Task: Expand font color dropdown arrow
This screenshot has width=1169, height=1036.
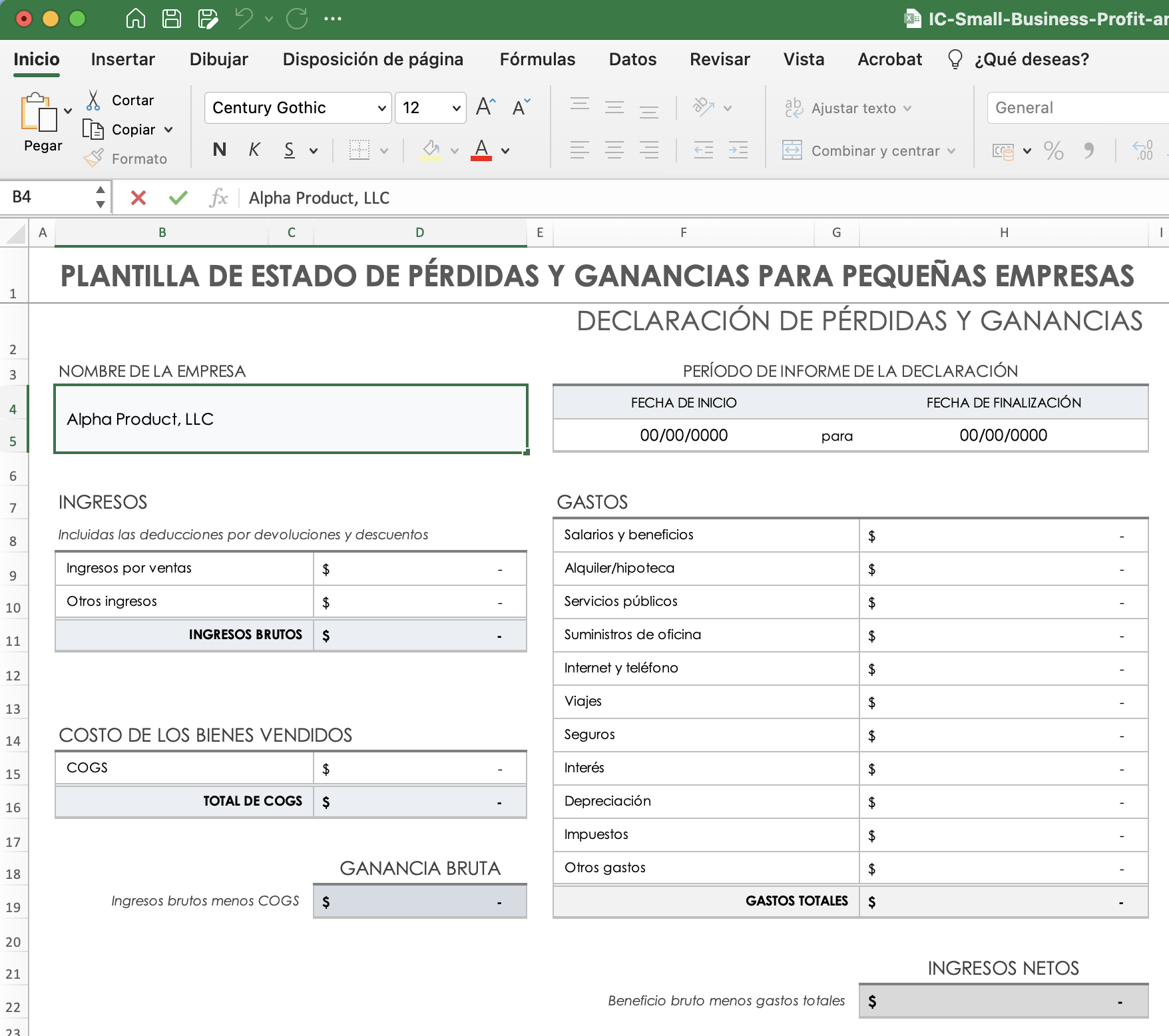Action: (505, 151)
